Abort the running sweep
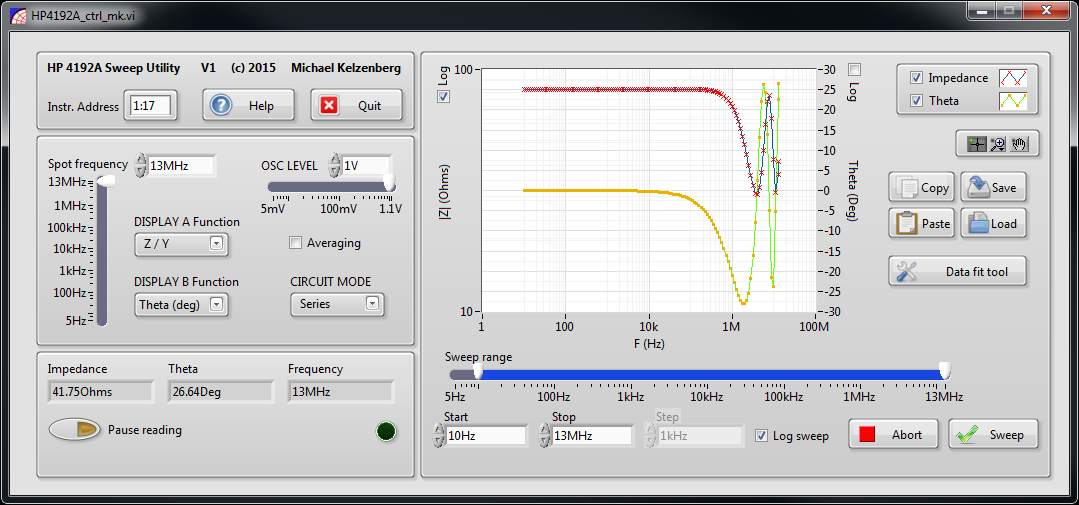Image resolution: width=1079 pixels, height=505 pixels. pos(893,434)
